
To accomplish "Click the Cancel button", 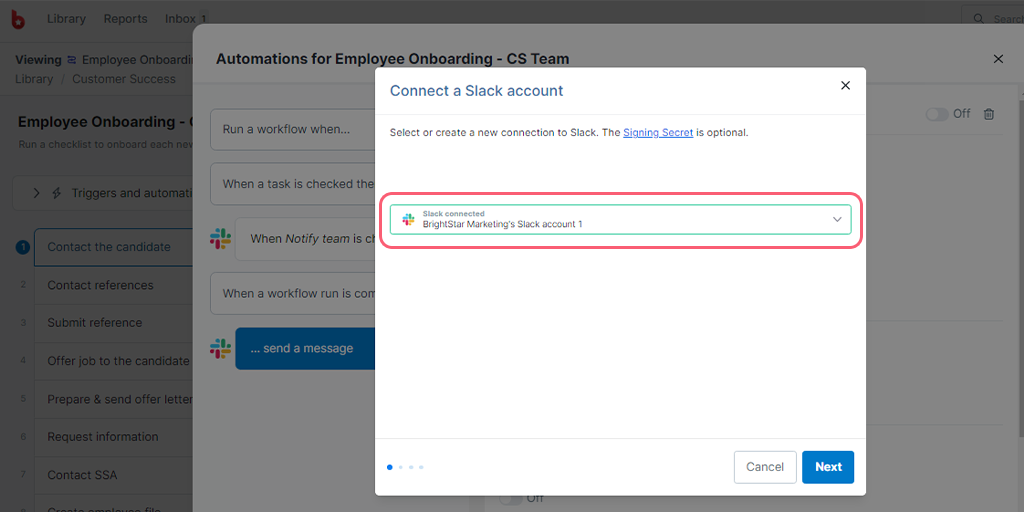I will [x=765, y=467].
